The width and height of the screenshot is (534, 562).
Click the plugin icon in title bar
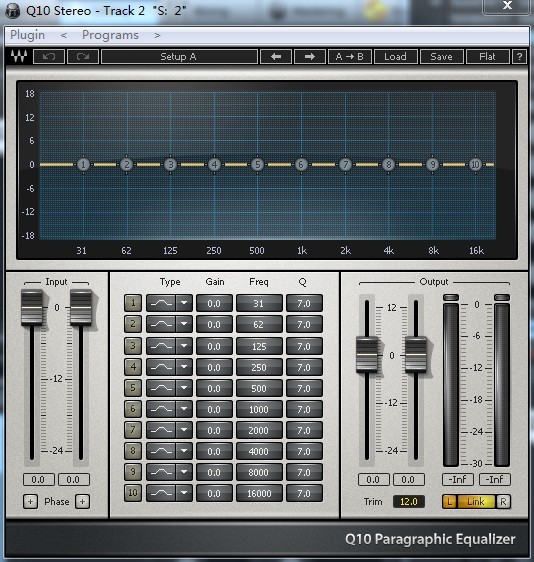(x=13, y=11)
